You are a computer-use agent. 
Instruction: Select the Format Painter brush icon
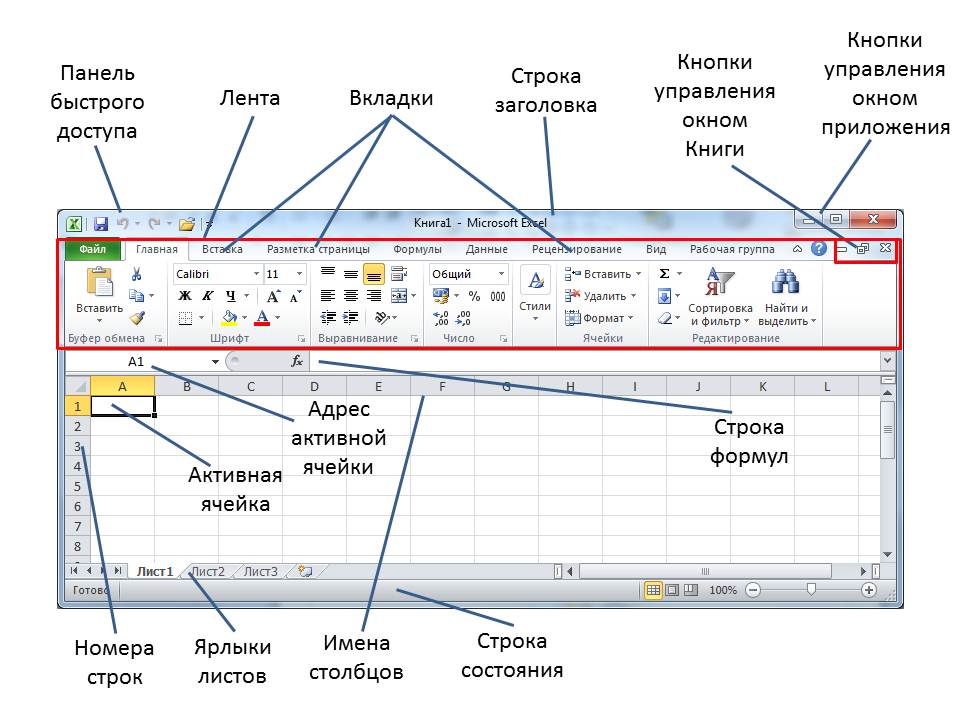click(x=137, y=318)
